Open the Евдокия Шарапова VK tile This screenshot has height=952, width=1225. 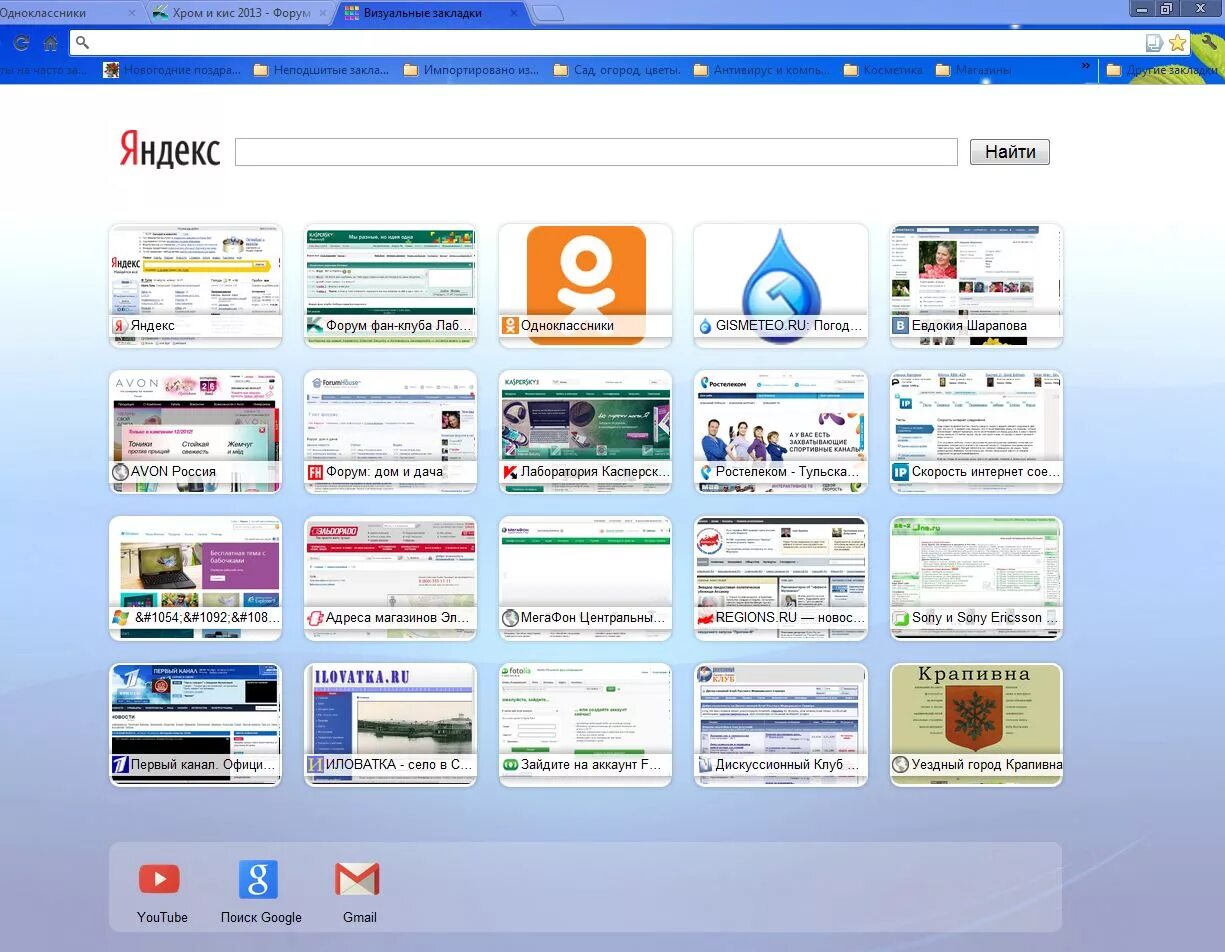click(976, 285)
